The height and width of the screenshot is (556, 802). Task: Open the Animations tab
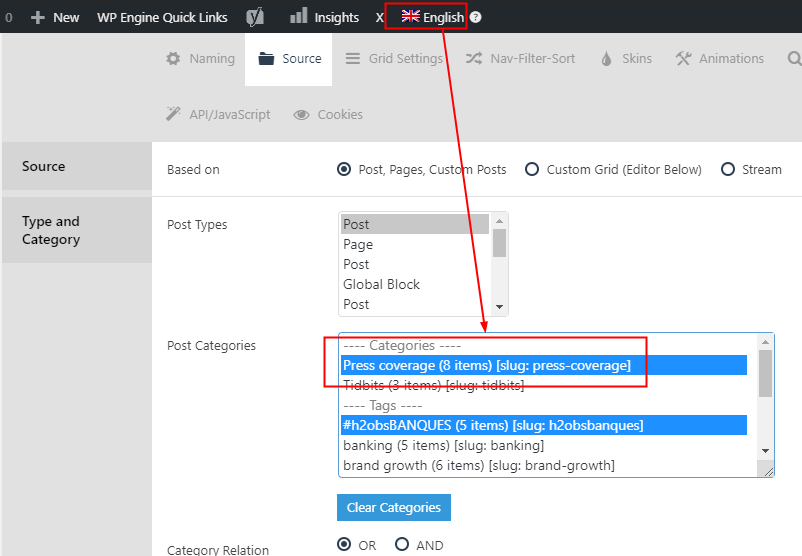click(x=719, y=59)
